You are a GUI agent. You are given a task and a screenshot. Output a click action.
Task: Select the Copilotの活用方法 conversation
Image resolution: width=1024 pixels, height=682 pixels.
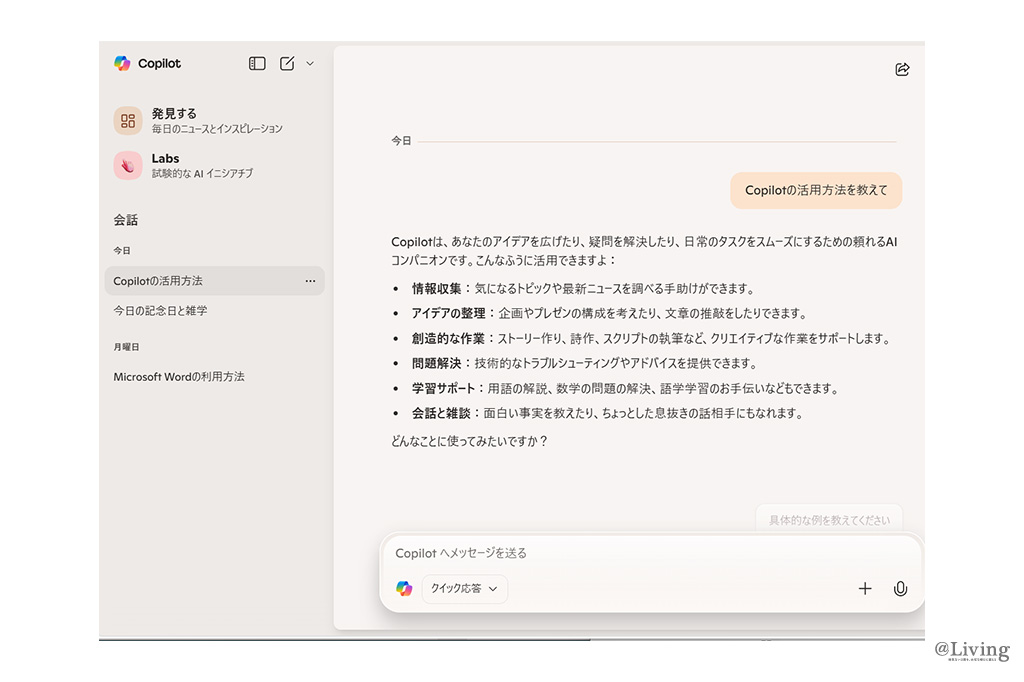(x=158, y=281)
